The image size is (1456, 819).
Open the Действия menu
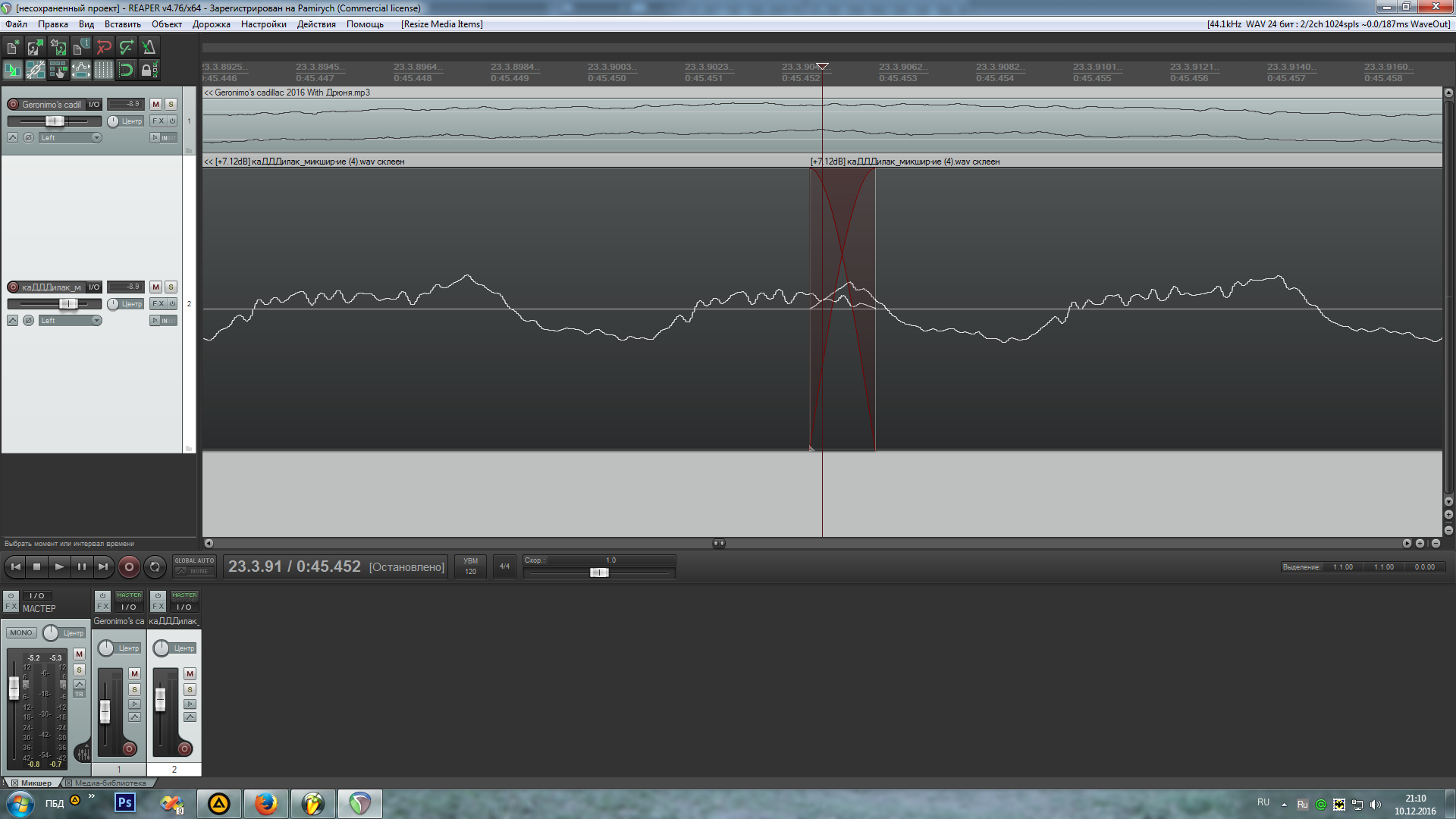coord(316,24)
